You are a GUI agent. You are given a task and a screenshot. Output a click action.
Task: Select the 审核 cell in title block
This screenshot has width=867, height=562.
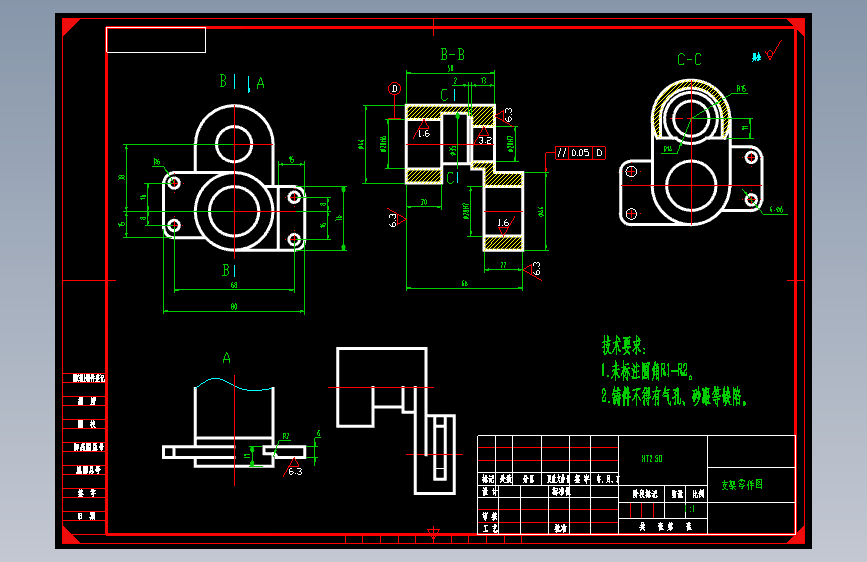coord(489,516)
